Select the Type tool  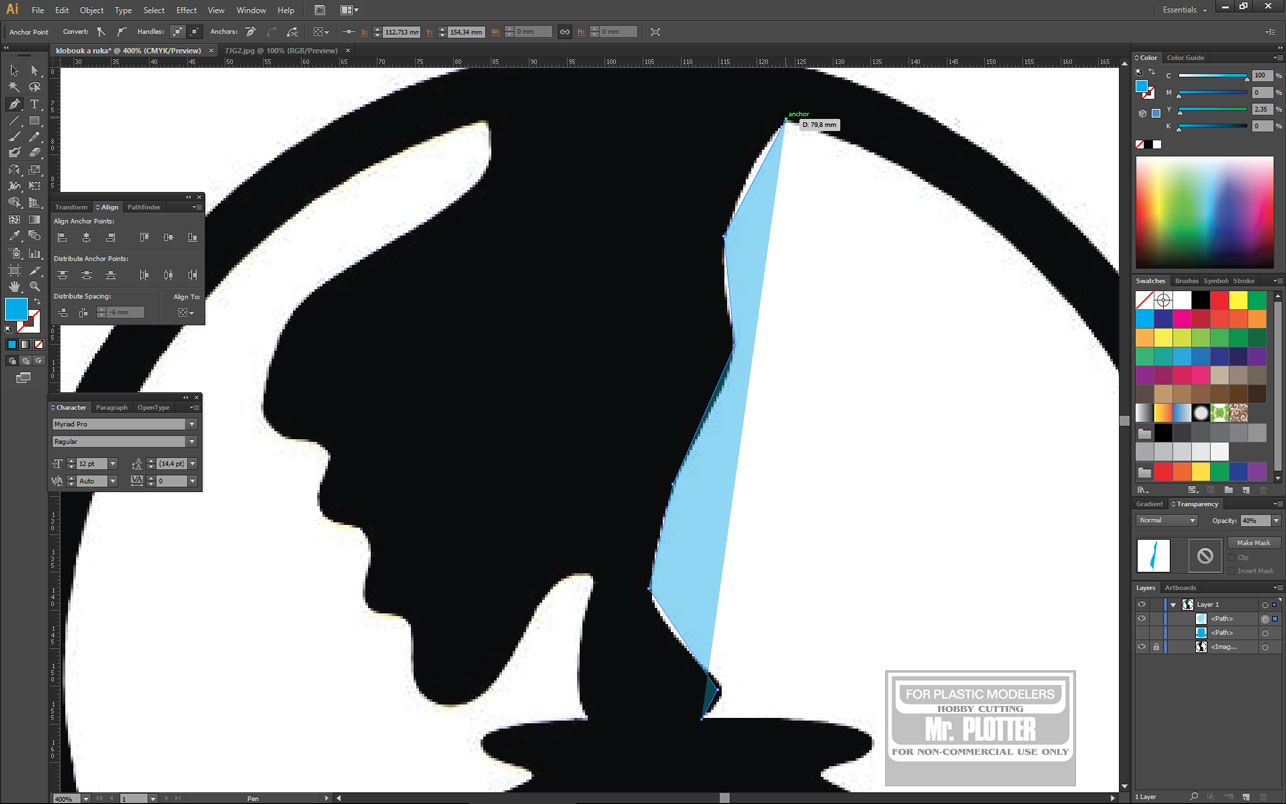[35, 104]
